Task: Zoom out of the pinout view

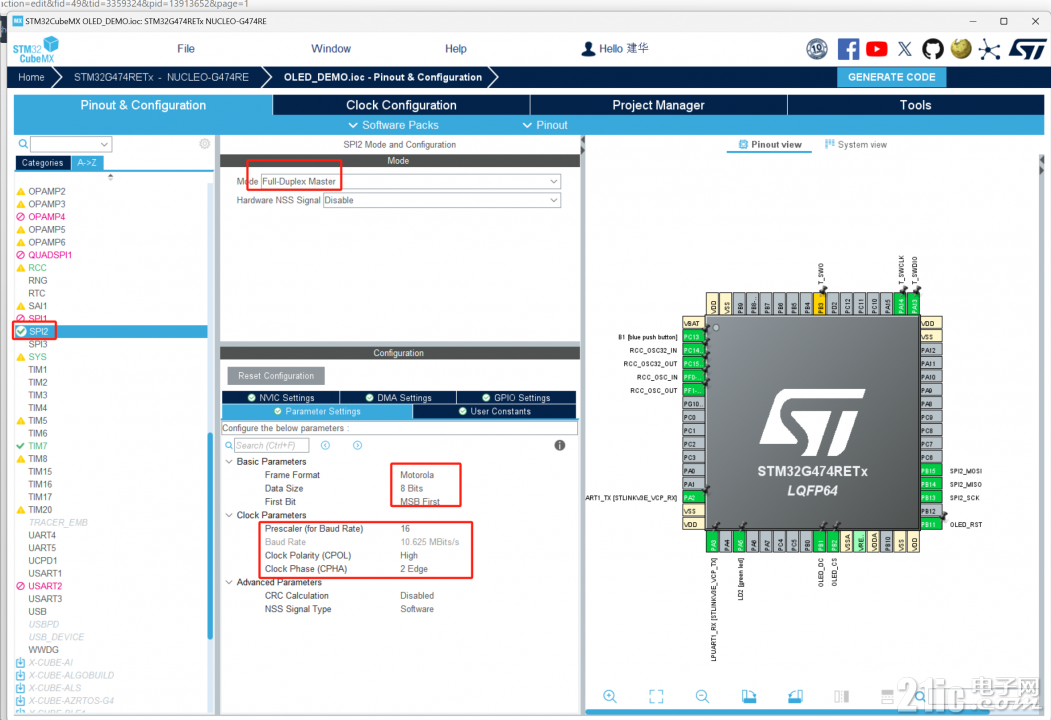Action: 702,697
